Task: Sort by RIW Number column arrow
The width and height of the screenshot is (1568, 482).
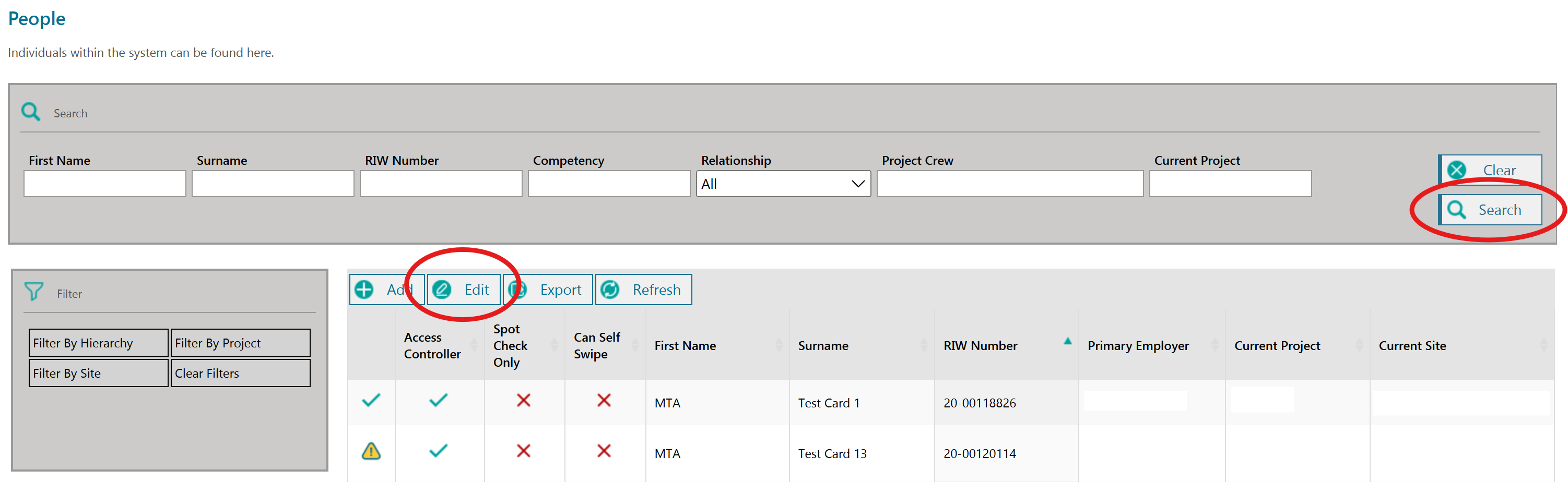Action: click(1067, 341)
